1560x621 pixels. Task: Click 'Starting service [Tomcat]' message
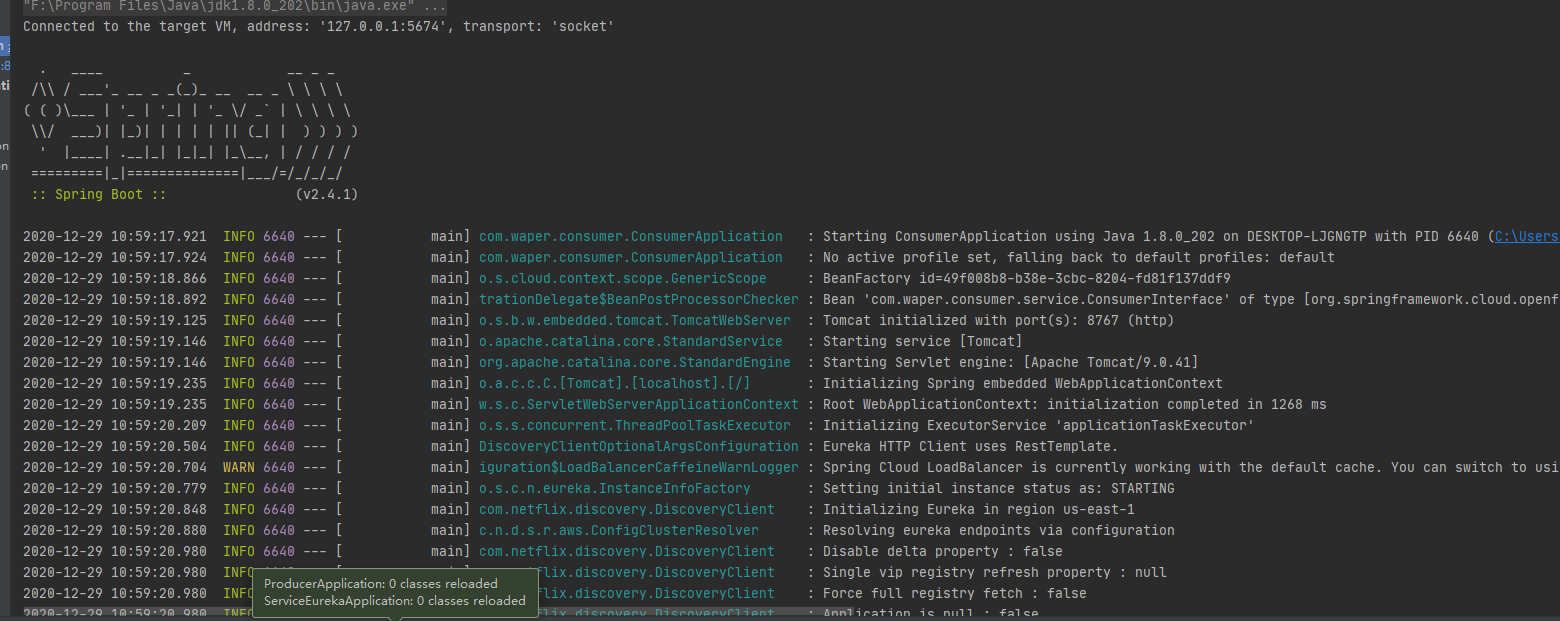(922, 342)
